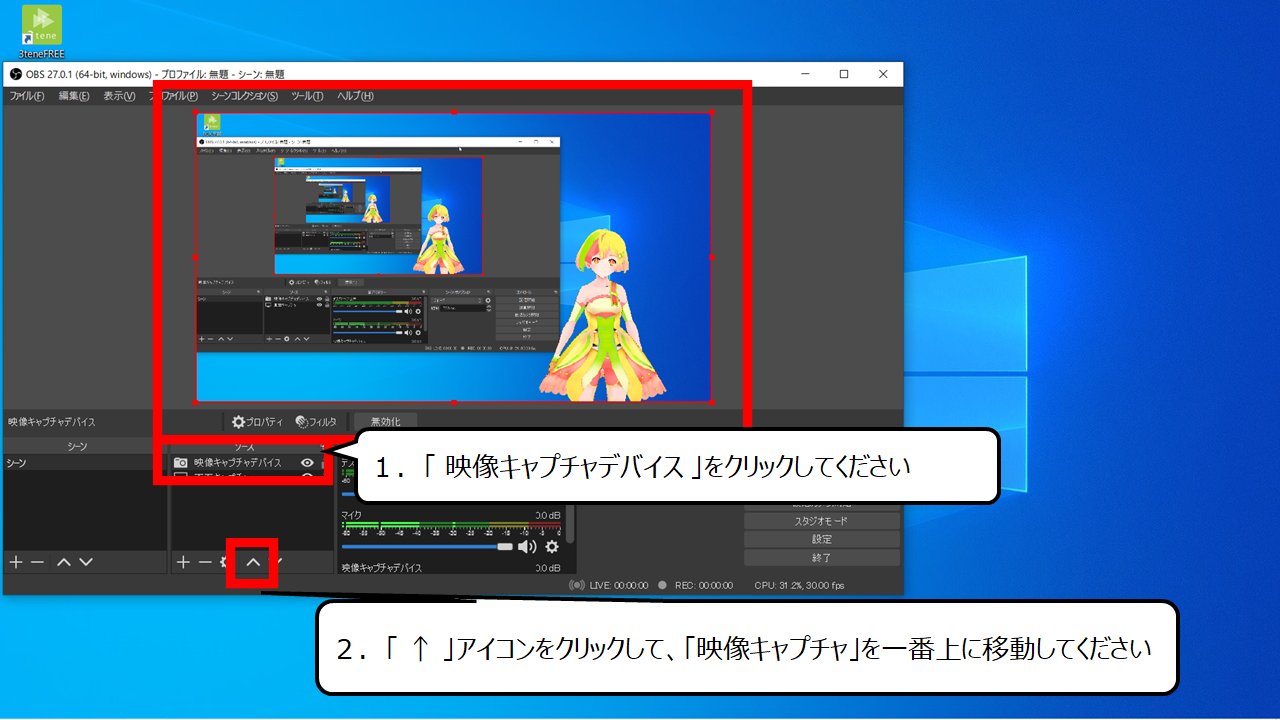Screen dimensions: 1280x720
Task: Click the REC: 00:00:00 status text
Action: coord(703,585)
